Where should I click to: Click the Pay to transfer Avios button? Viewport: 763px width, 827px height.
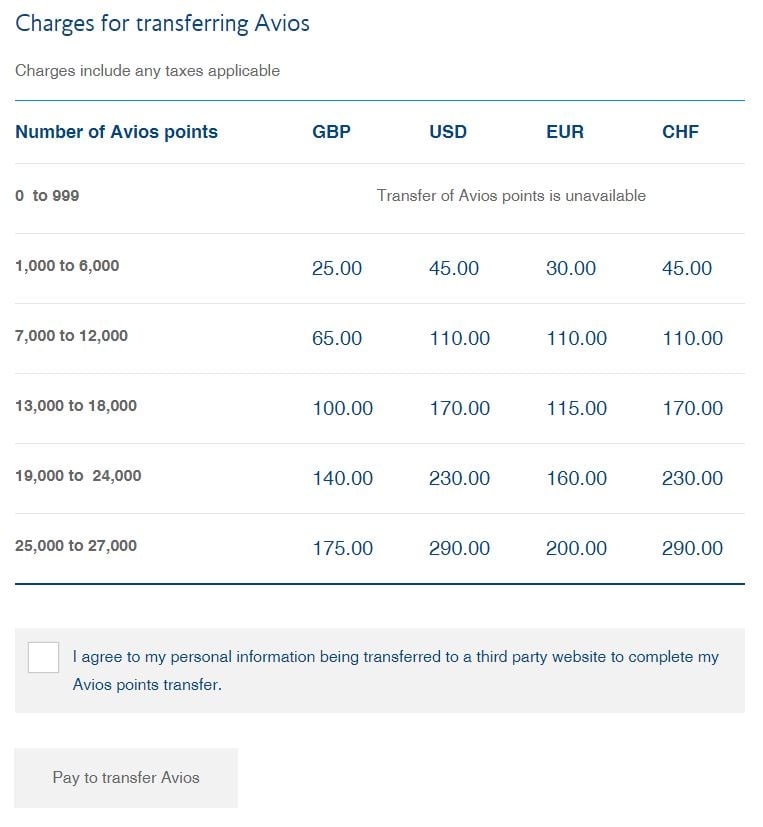coord(126,777)
